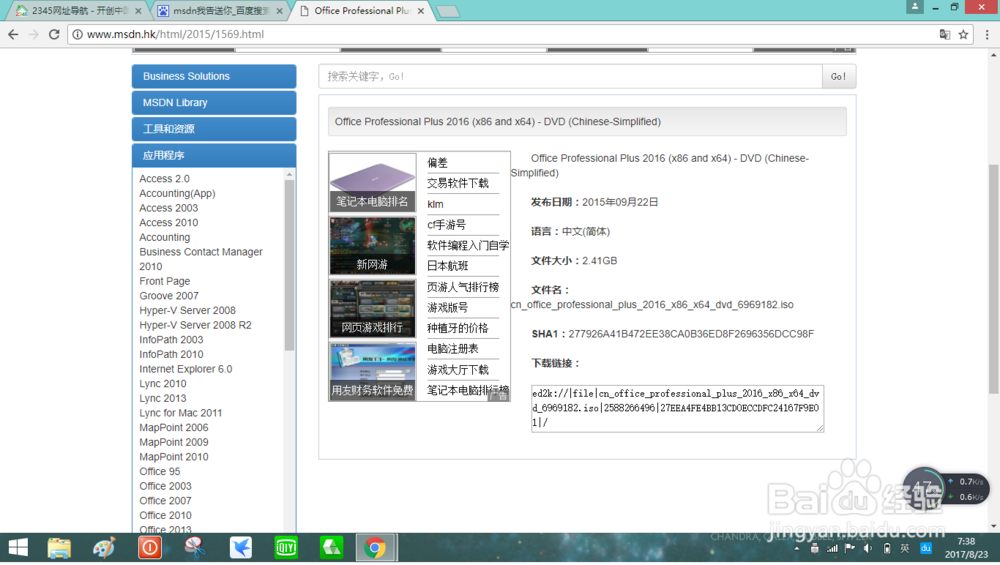
Task: Click the 笔记本电脑排名 ad thumbnail
Action: pyautogui.click(x=372, y=182)
